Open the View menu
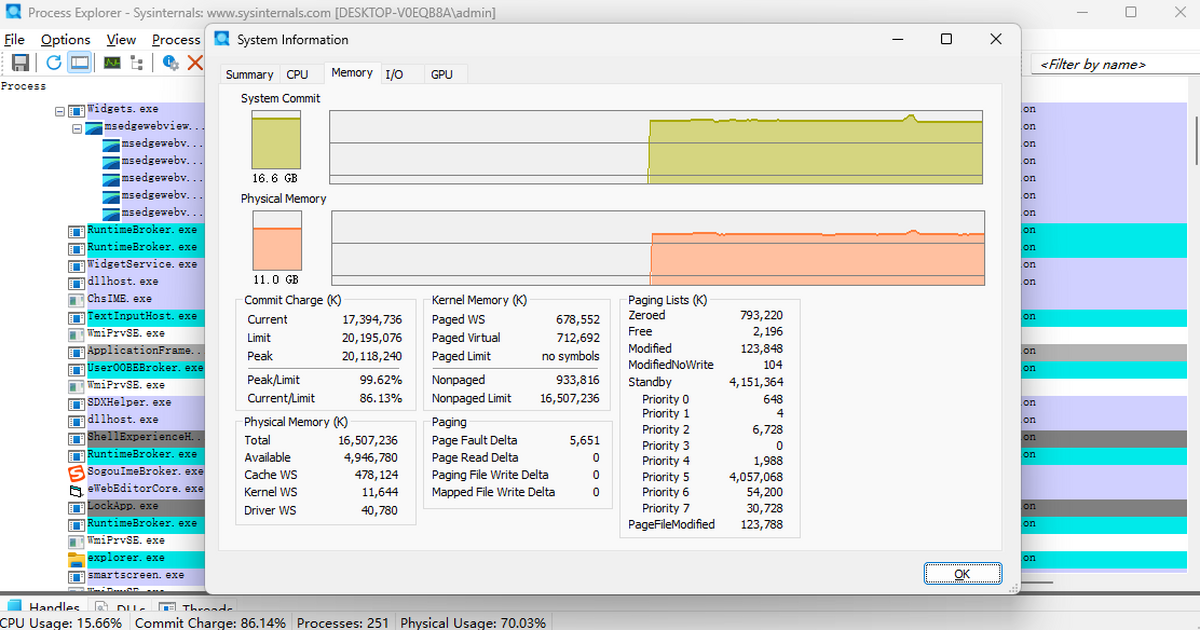The height and width of the screenshot is (630, 1200). [x=121, y=40]
